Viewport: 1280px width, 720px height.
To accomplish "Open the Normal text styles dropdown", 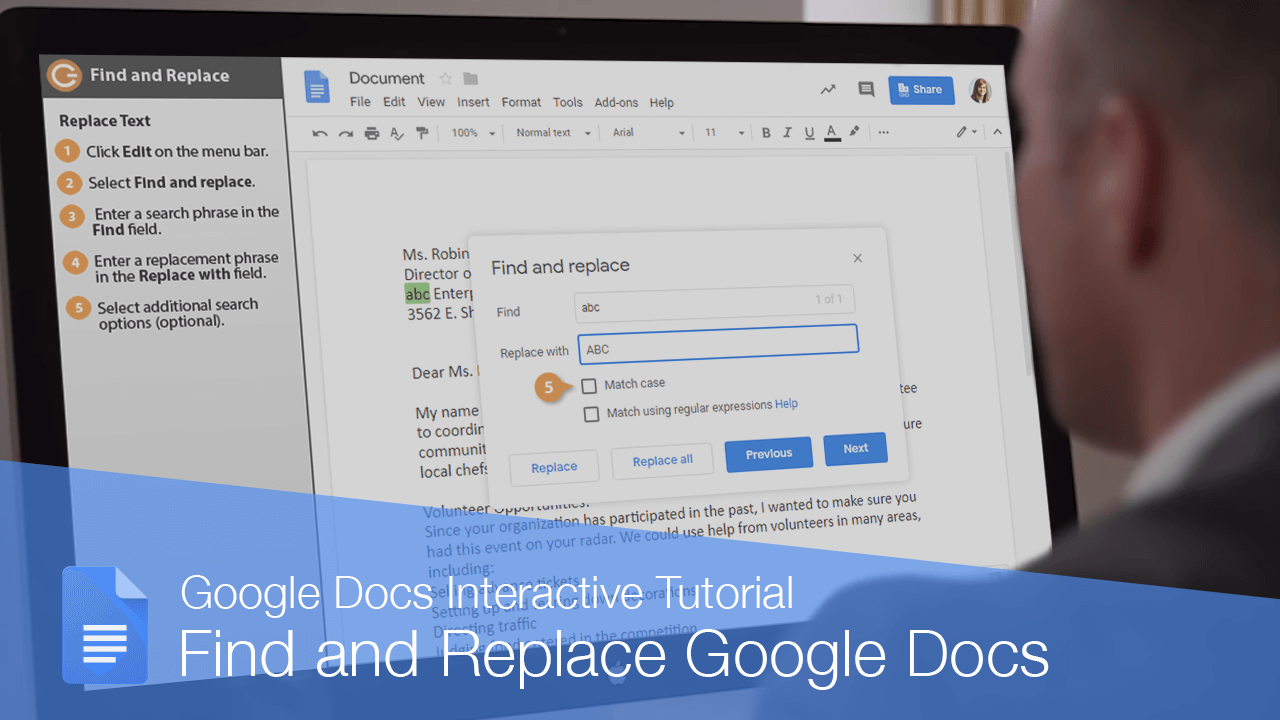I will tap(551, 132).
